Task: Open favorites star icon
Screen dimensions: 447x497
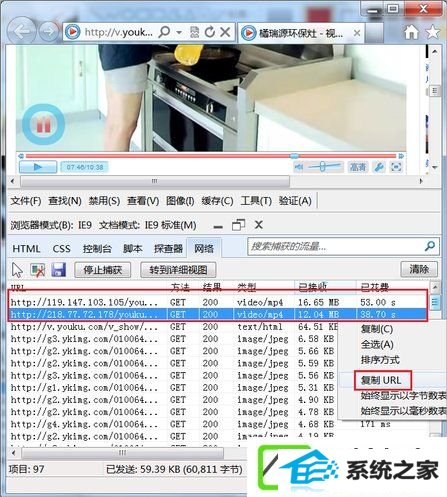Action: (x=433, y=32)
